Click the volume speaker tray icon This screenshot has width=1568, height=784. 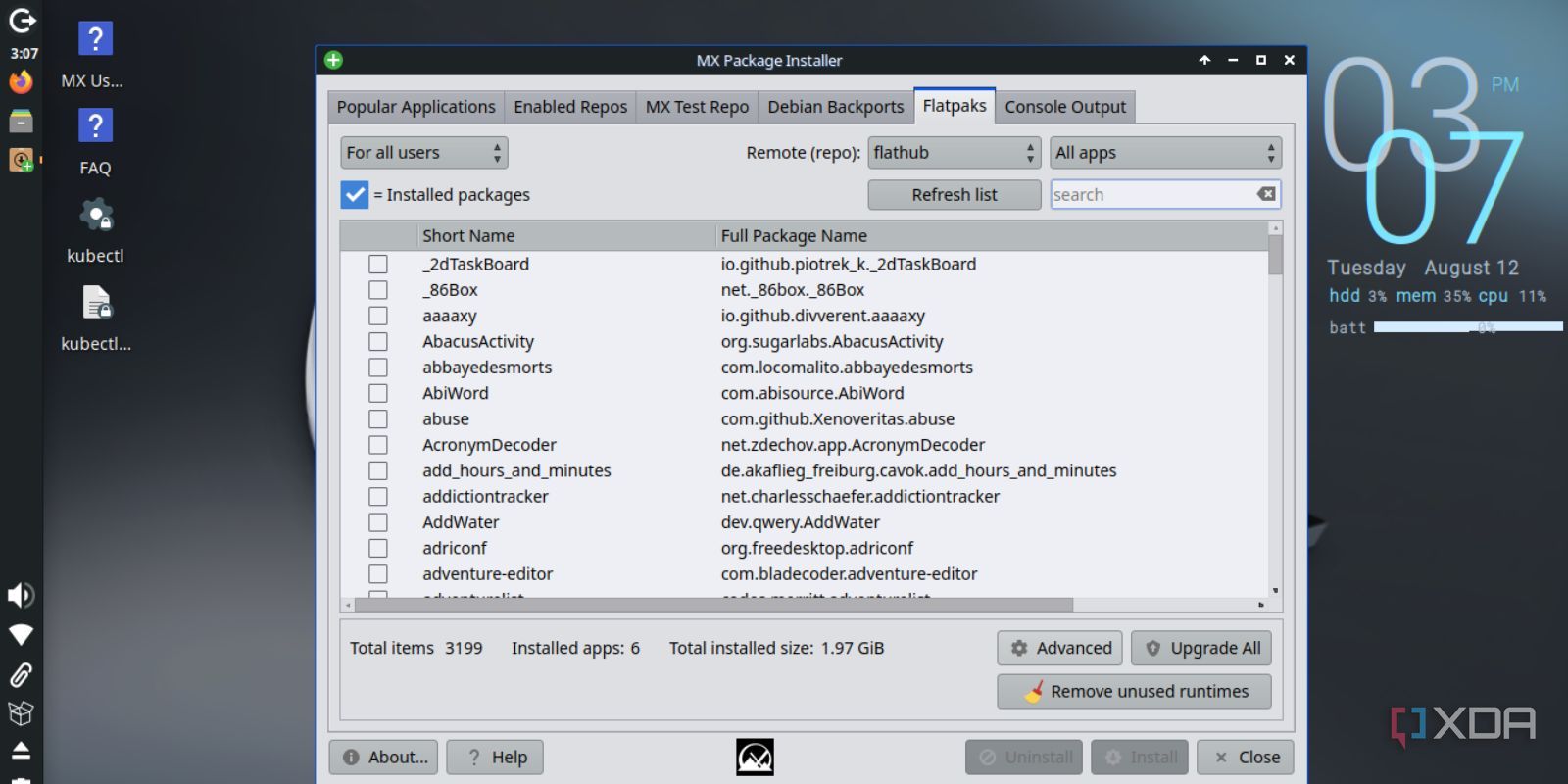(x=21, y=595)
